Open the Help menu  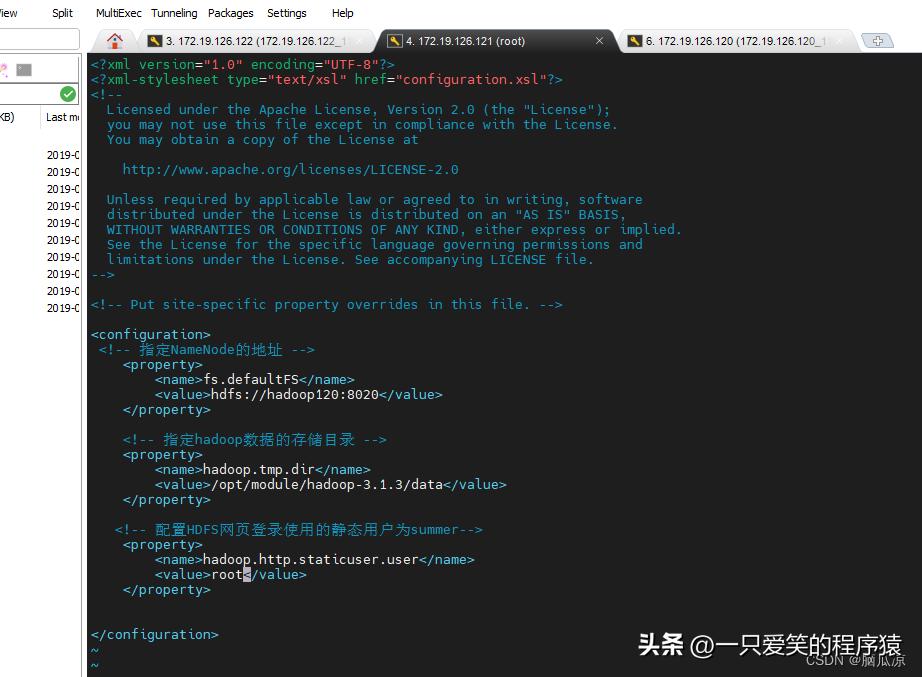pos(342,13)
